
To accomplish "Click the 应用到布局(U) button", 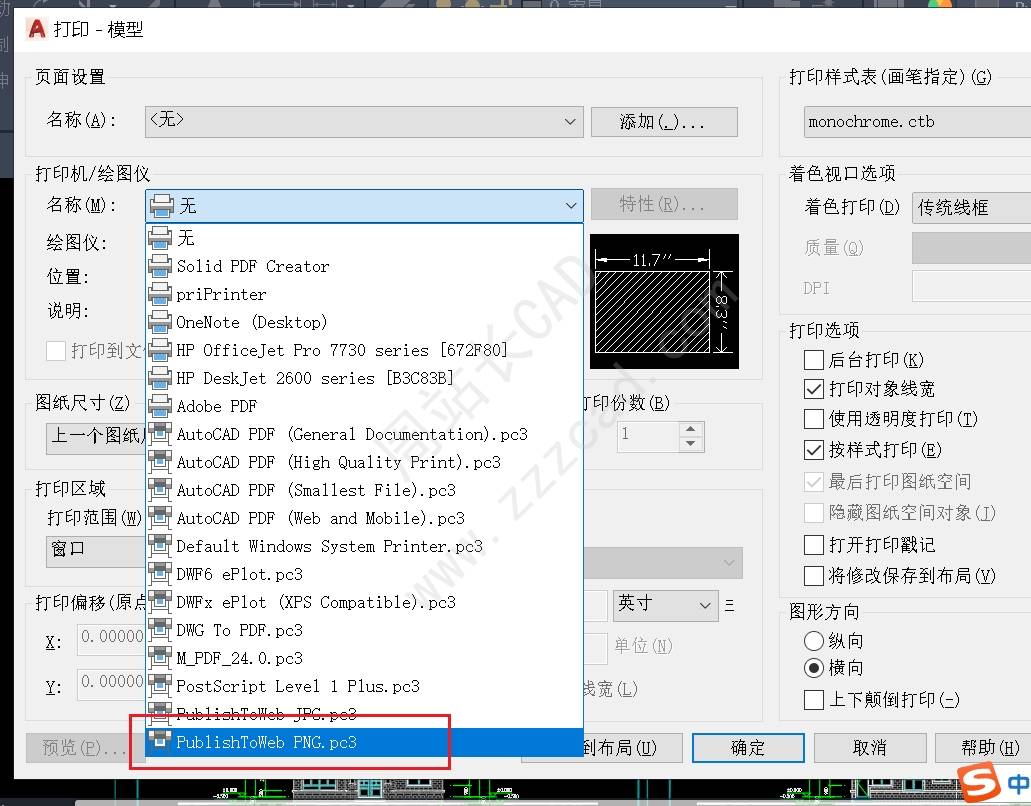I will click(x=619, y=747).
